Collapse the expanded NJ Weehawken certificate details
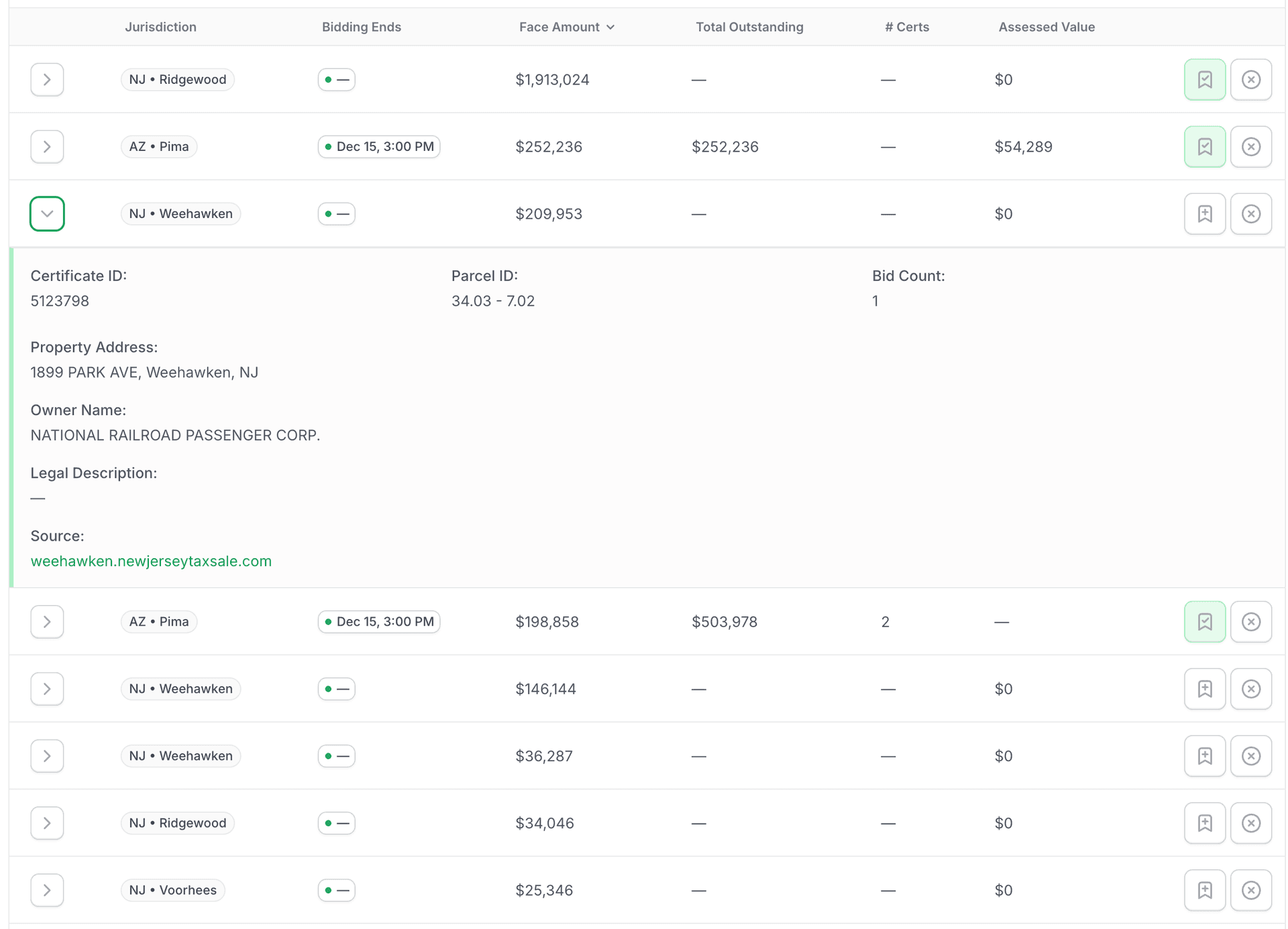This screenshot has width=1288, height=929. [47, 213]
